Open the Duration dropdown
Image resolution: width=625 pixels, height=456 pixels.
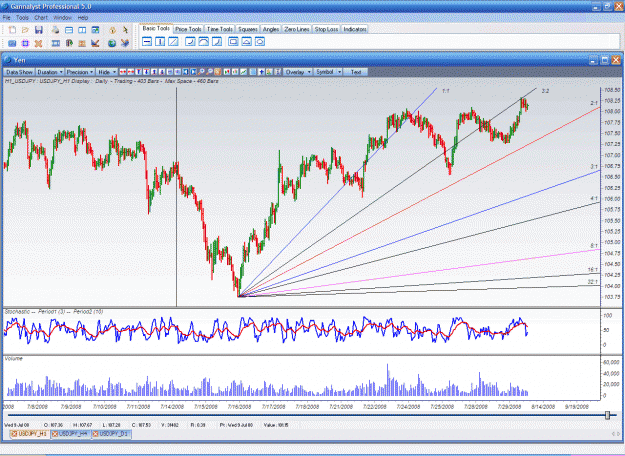coord(49,72)
